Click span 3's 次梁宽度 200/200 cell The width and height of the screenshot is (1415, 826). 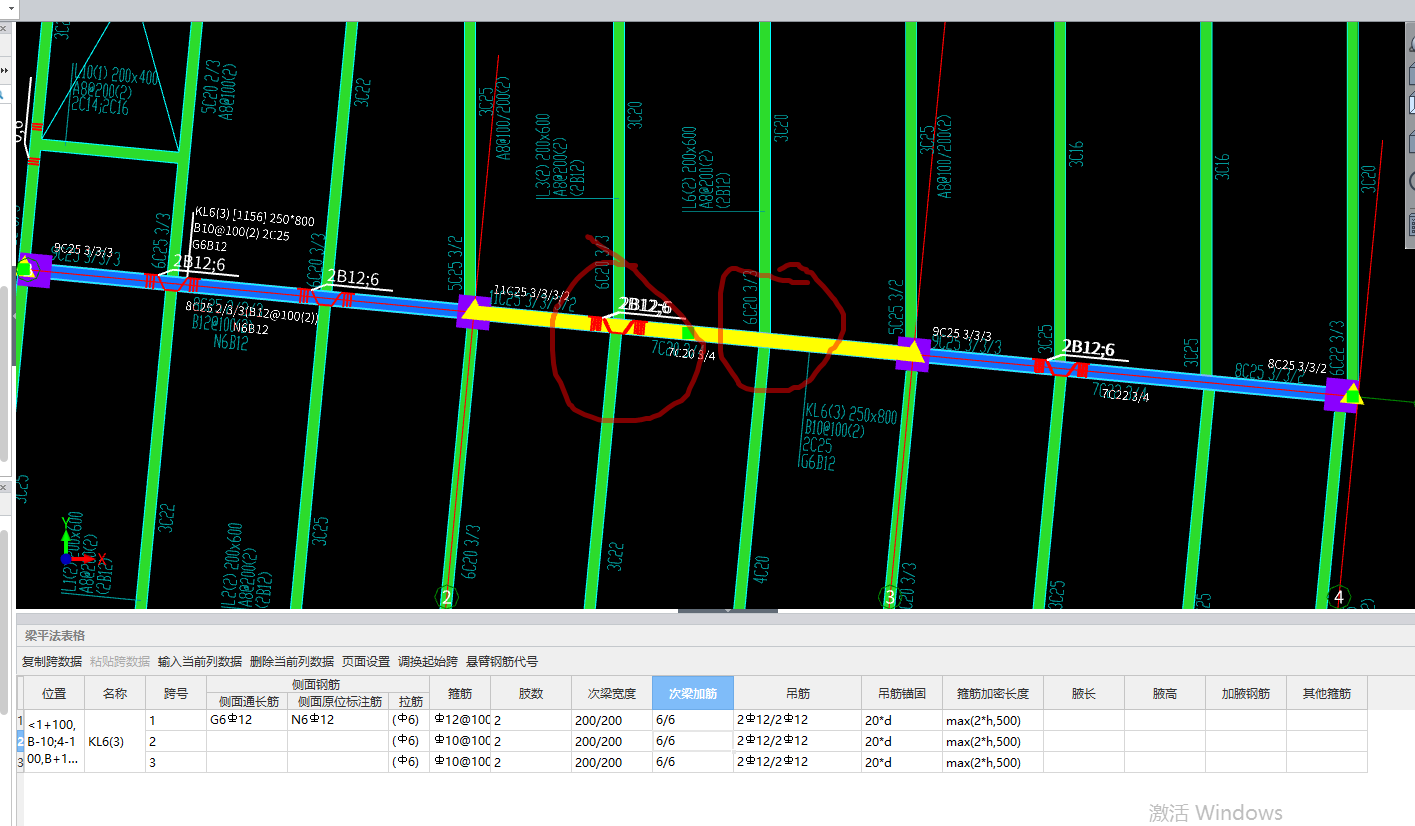click(x=612, y=762)
